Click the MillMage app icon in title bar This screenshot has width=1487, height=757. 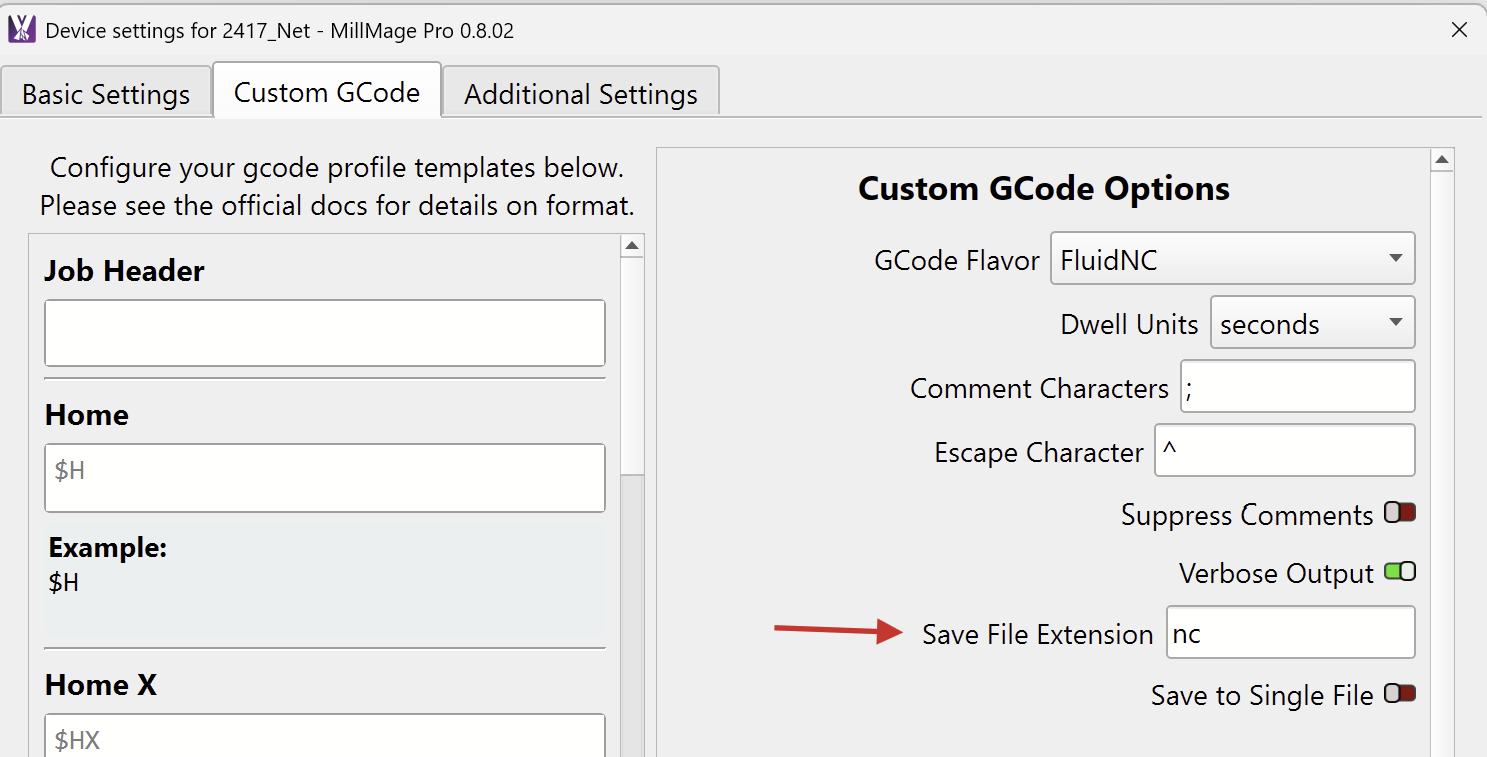(22, 29)
